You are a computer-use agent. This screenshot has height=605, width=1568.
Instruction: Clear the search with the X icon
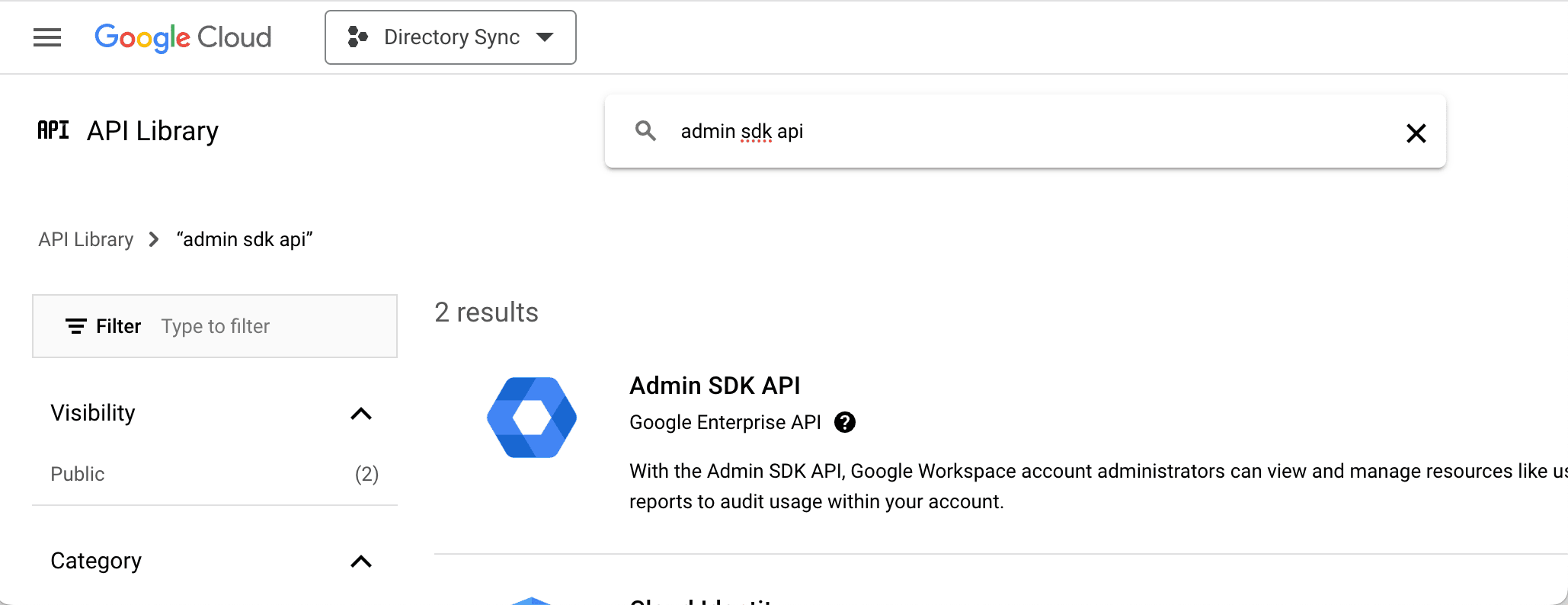[1416, 133]
